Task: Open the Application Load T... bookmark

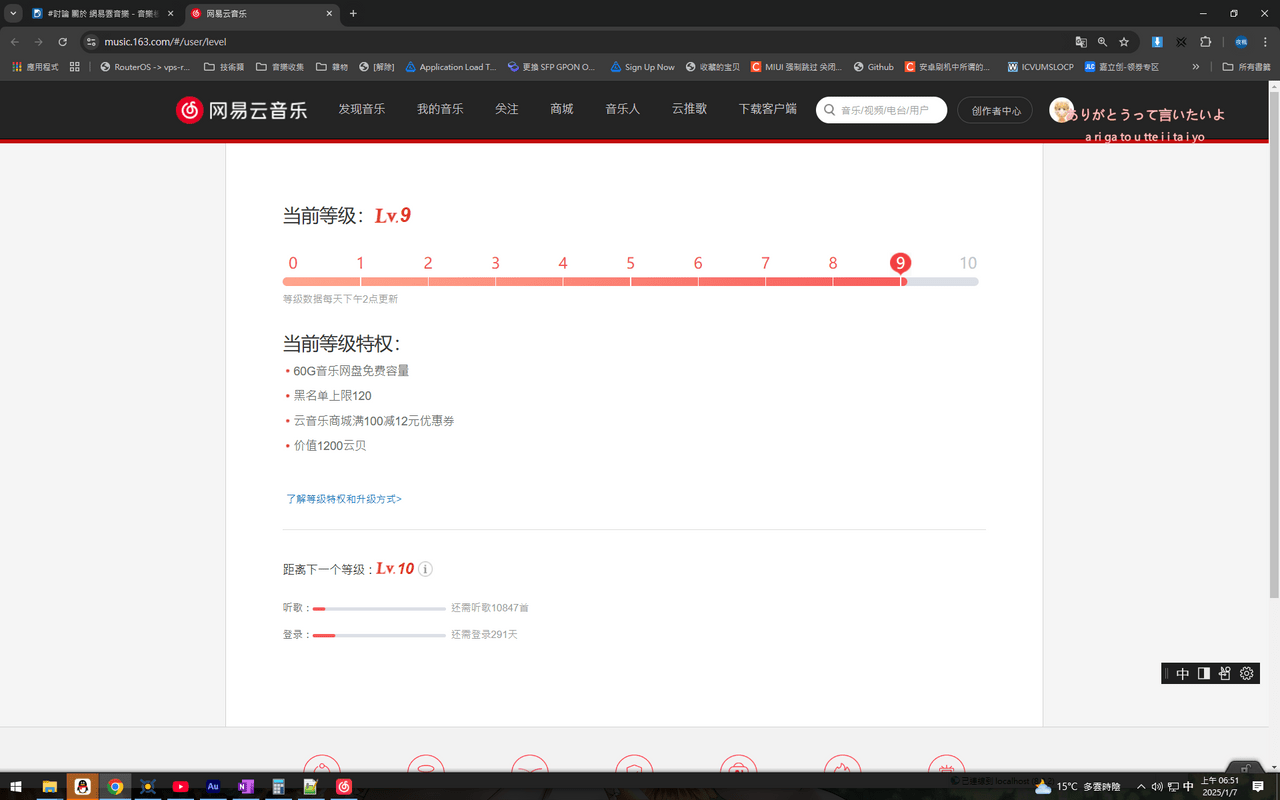Action: pos(451,67)
